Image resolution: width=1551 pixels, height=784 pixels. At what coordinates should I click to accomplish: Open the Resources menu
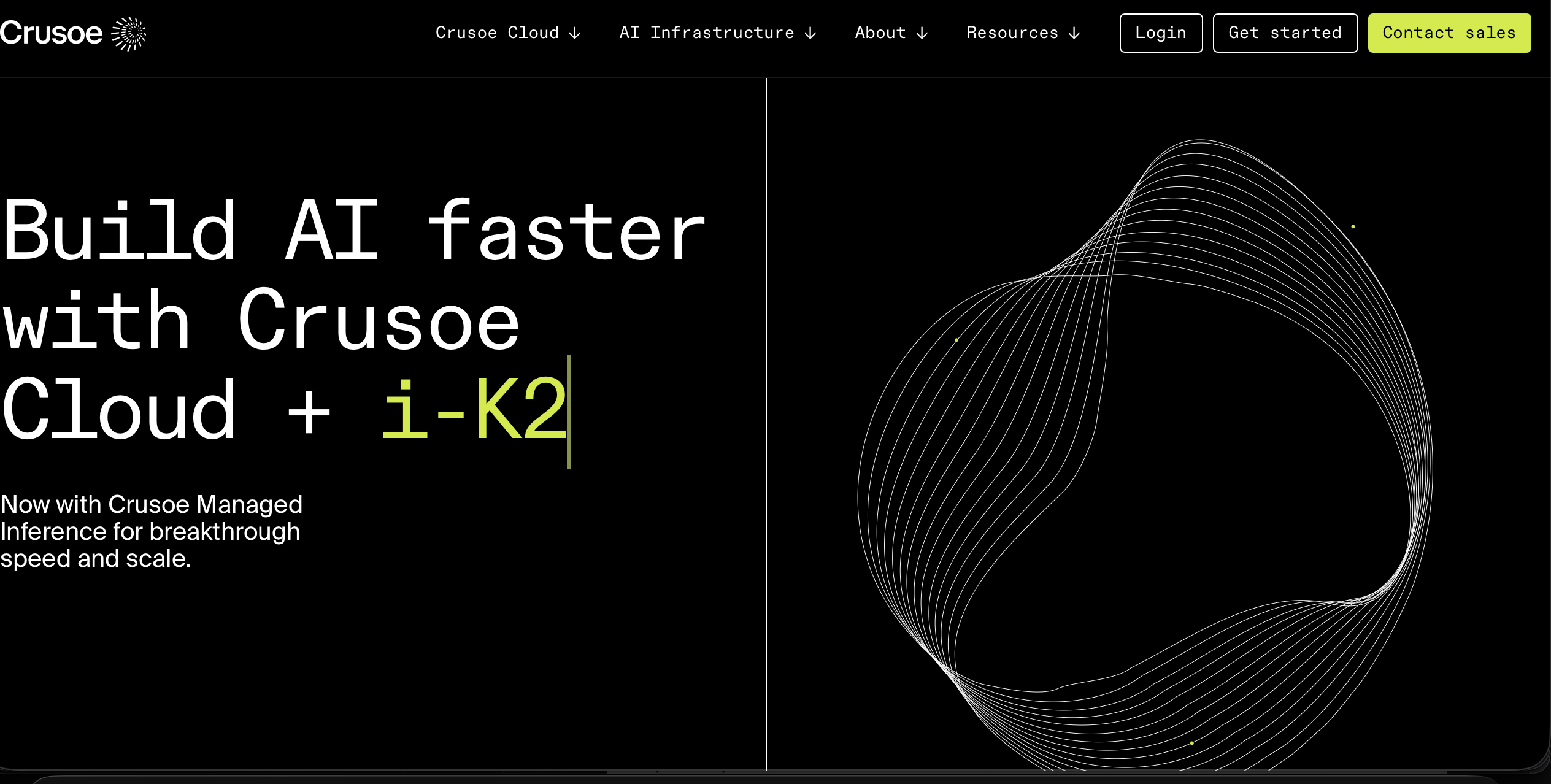coord(1012,33)
